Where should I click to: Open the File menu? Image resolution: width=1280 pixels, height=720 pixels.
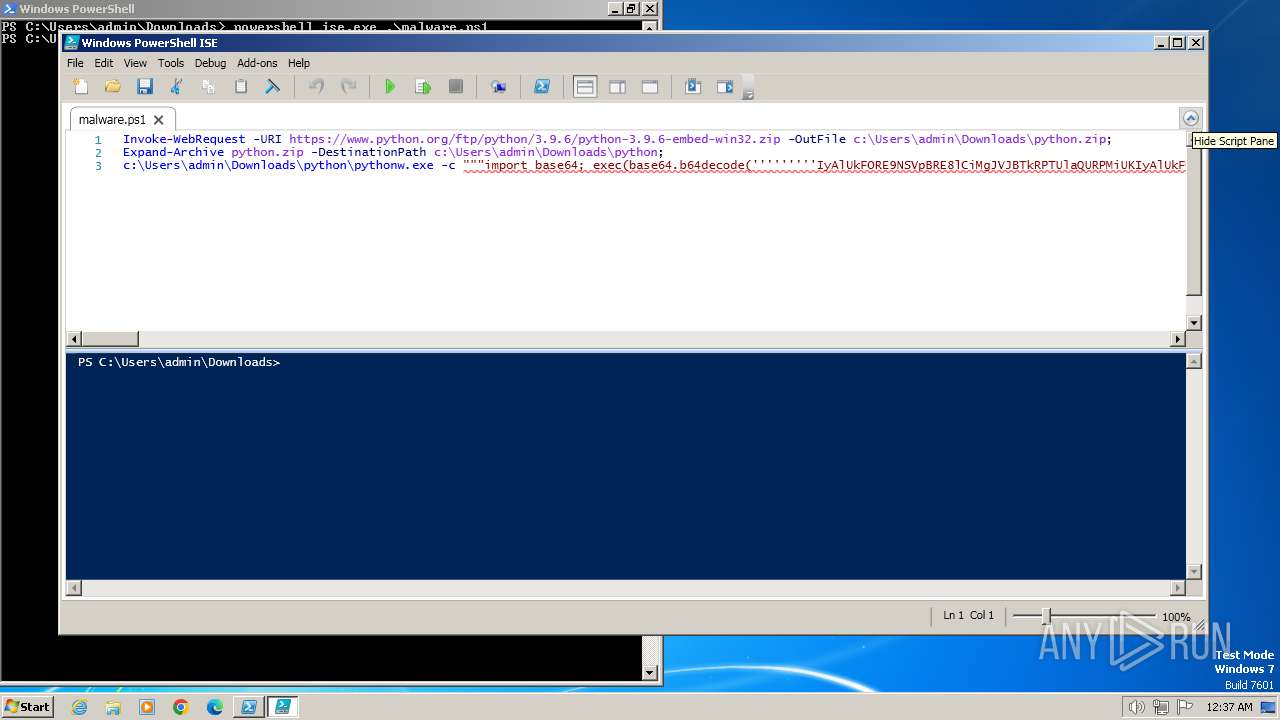(x=75, y=63)
